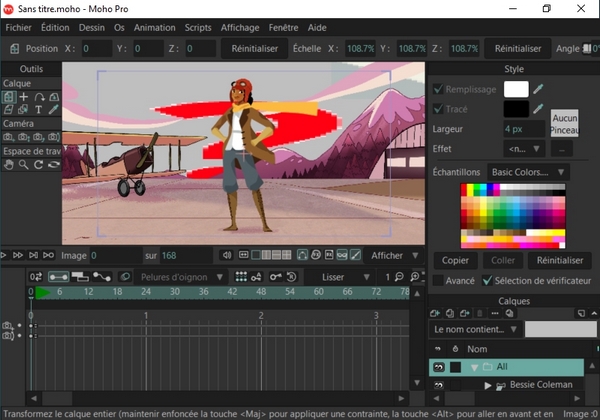Zoom out the timeline with minus magnifier
Screen dimensions: 600x420
399,277
